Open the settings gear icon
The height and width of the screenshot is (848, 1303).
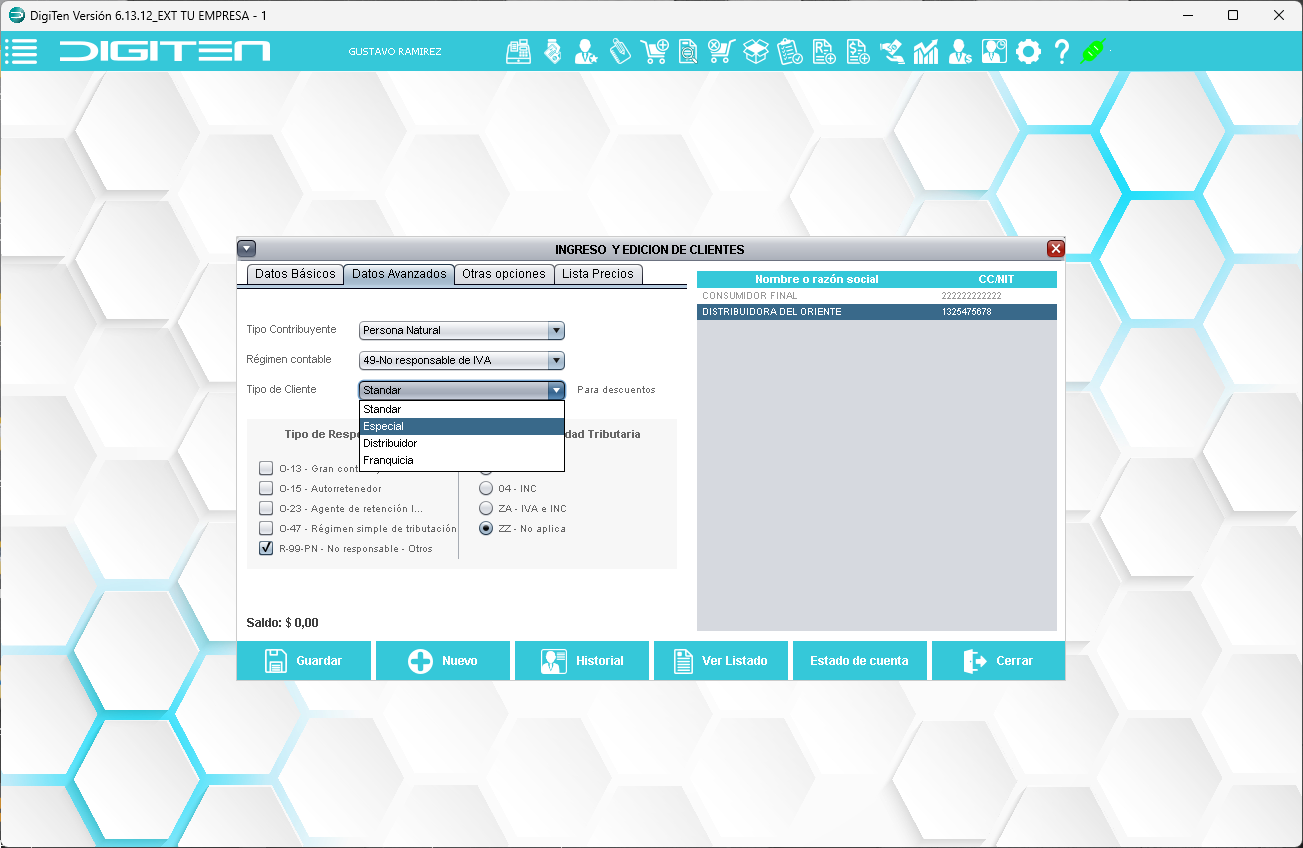click(x=1028, y=51)
